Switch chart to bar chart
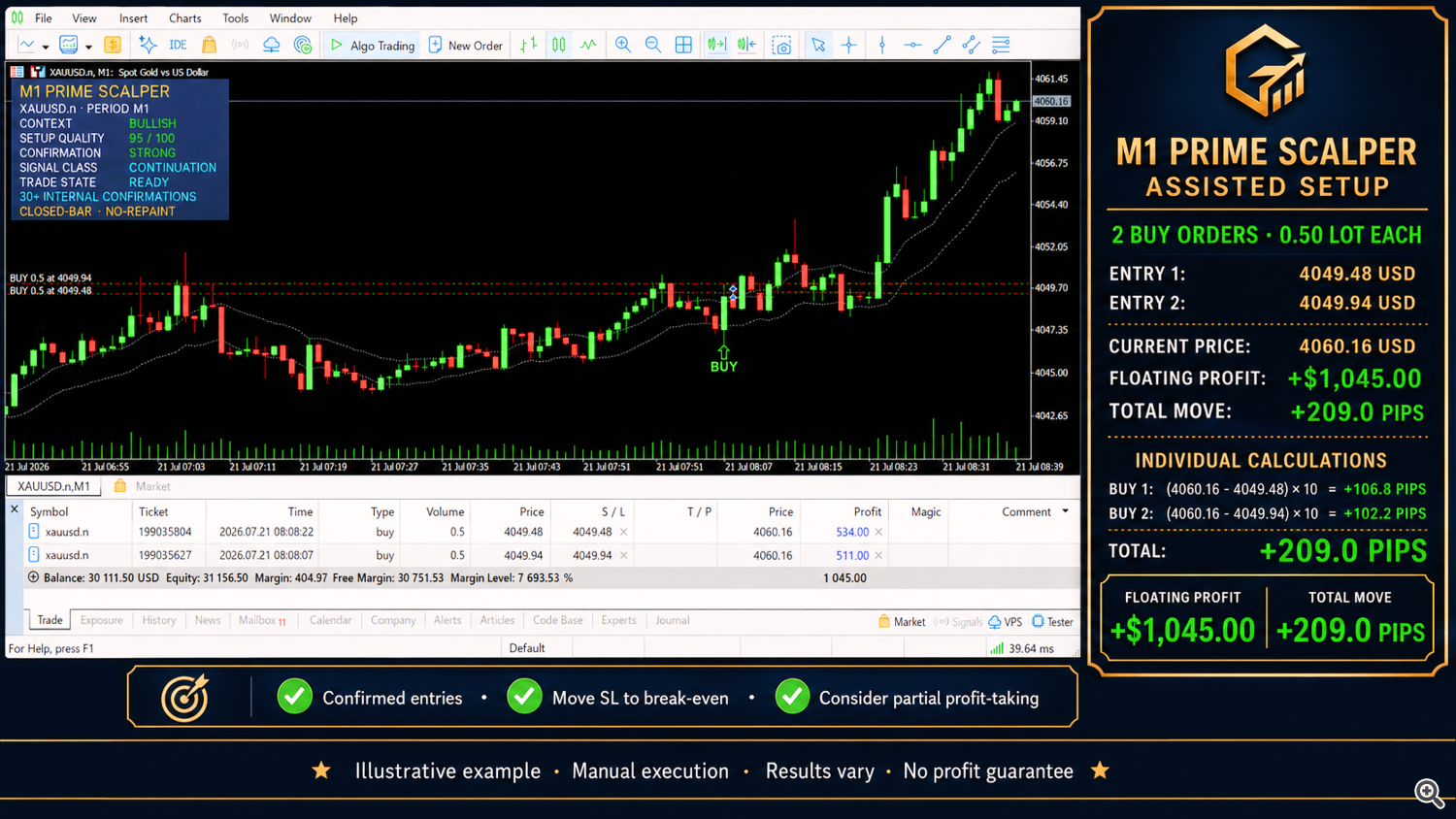Viewport: 1456px width, 819px height. pos(528,45)
